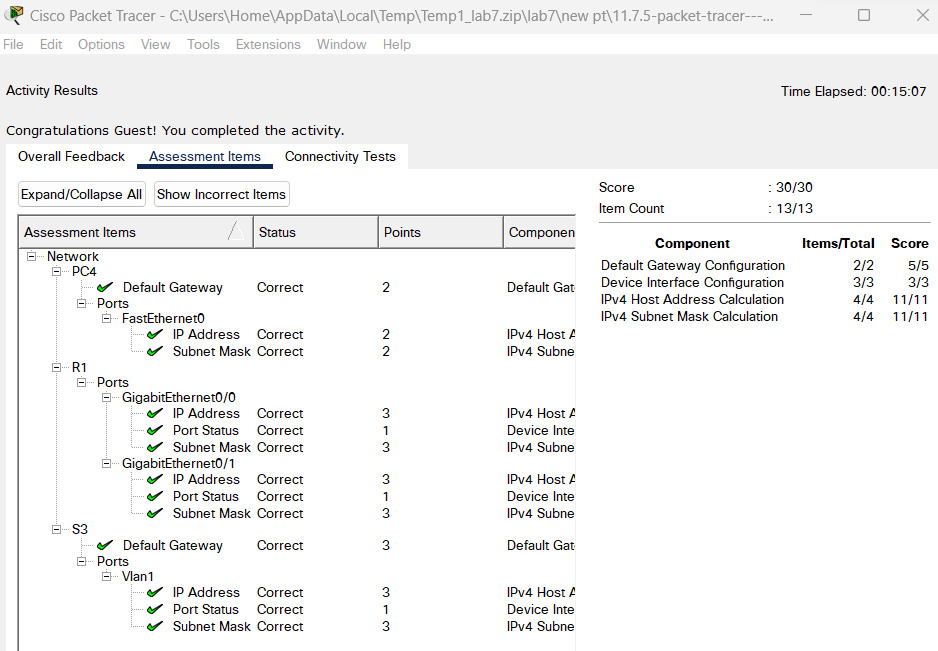Image resolution: width=938 pixels, height=651 pixels.
Task: Select FastEthernet0 Subnet Mask tree item
Action: click(212, 351)
